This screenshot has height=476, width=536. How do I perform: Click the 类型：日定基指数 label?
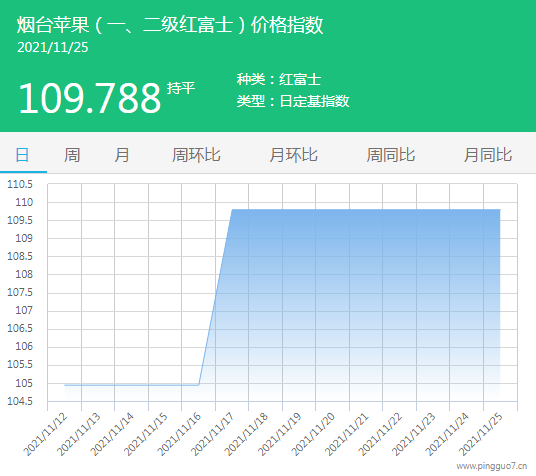pos(293,101)
